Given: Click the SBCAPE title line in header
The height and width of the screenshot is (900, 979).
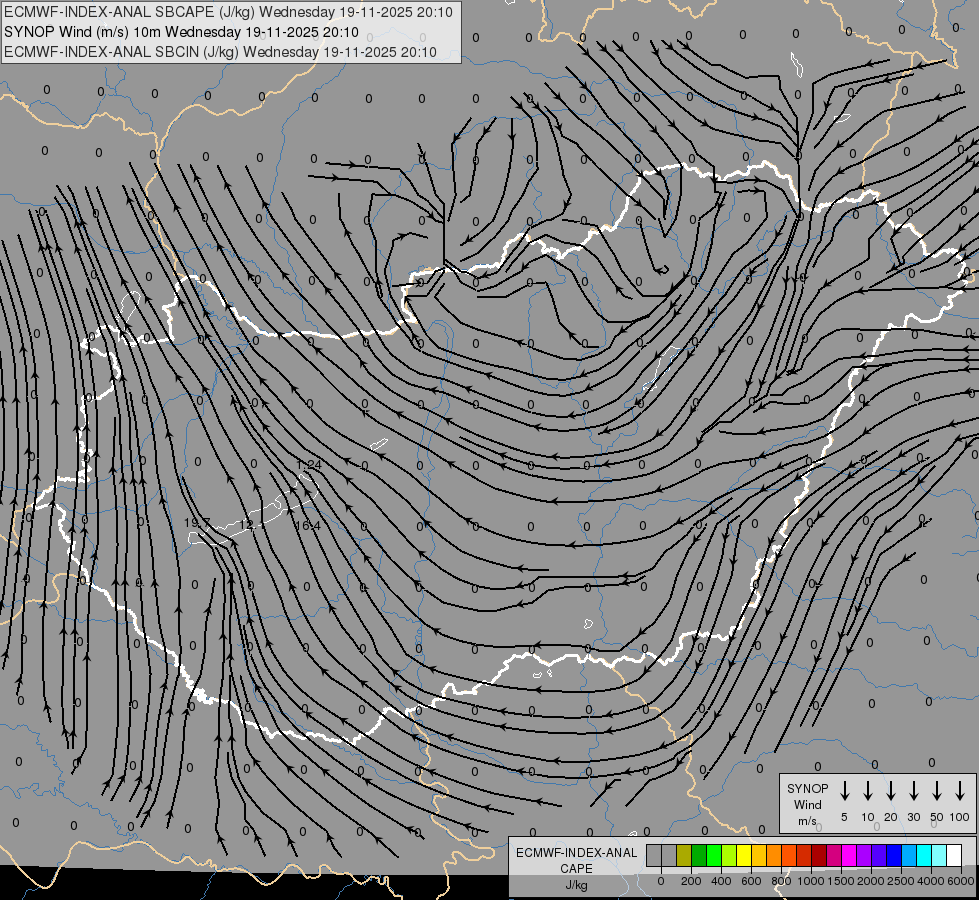Looking at the screenshot, I should (x=228, y=12).
